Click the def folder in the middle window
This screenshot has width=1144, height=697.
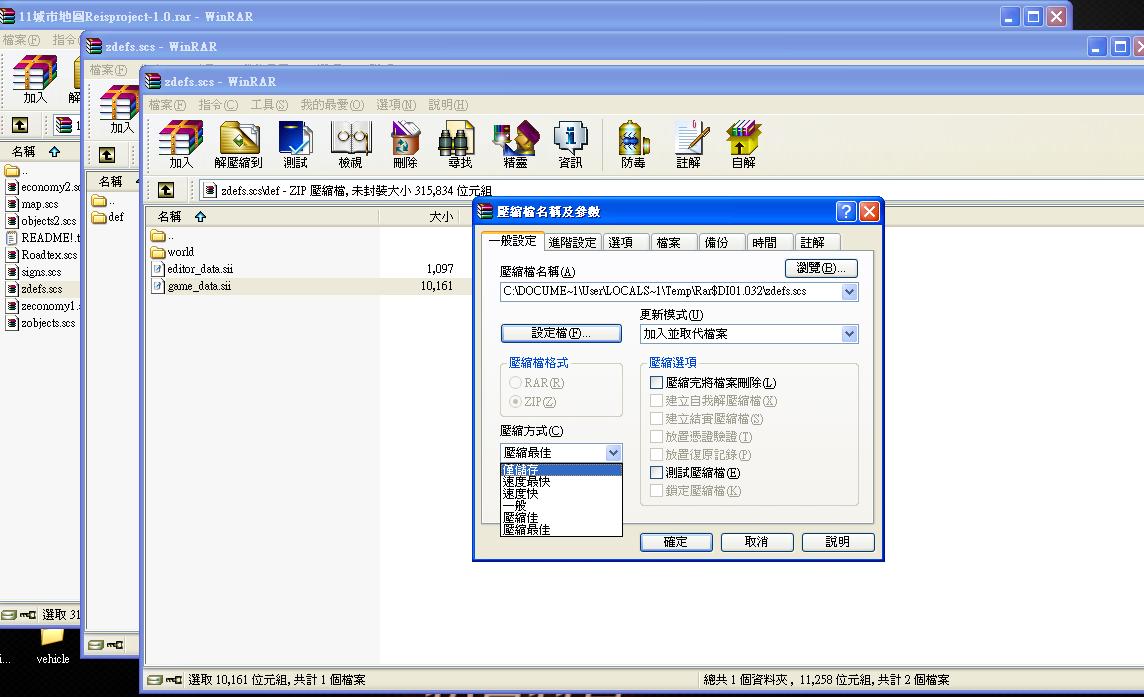point(108,217)
